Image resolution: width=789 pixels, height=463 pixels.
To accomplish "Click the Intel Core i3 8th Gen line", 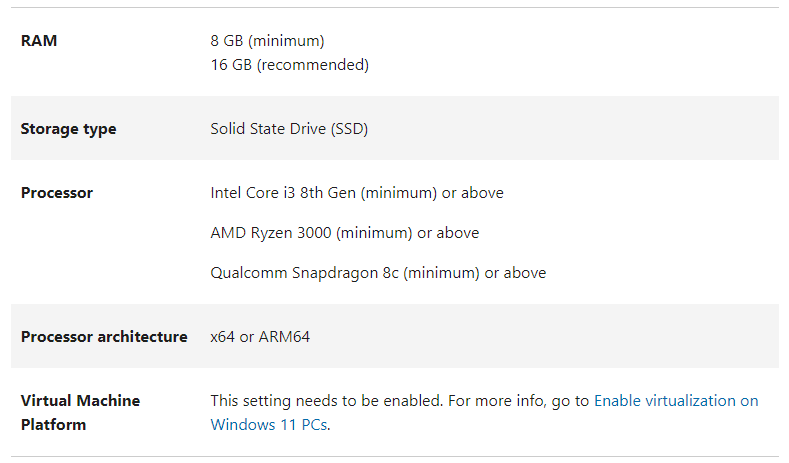I will (x=357, y=193).
